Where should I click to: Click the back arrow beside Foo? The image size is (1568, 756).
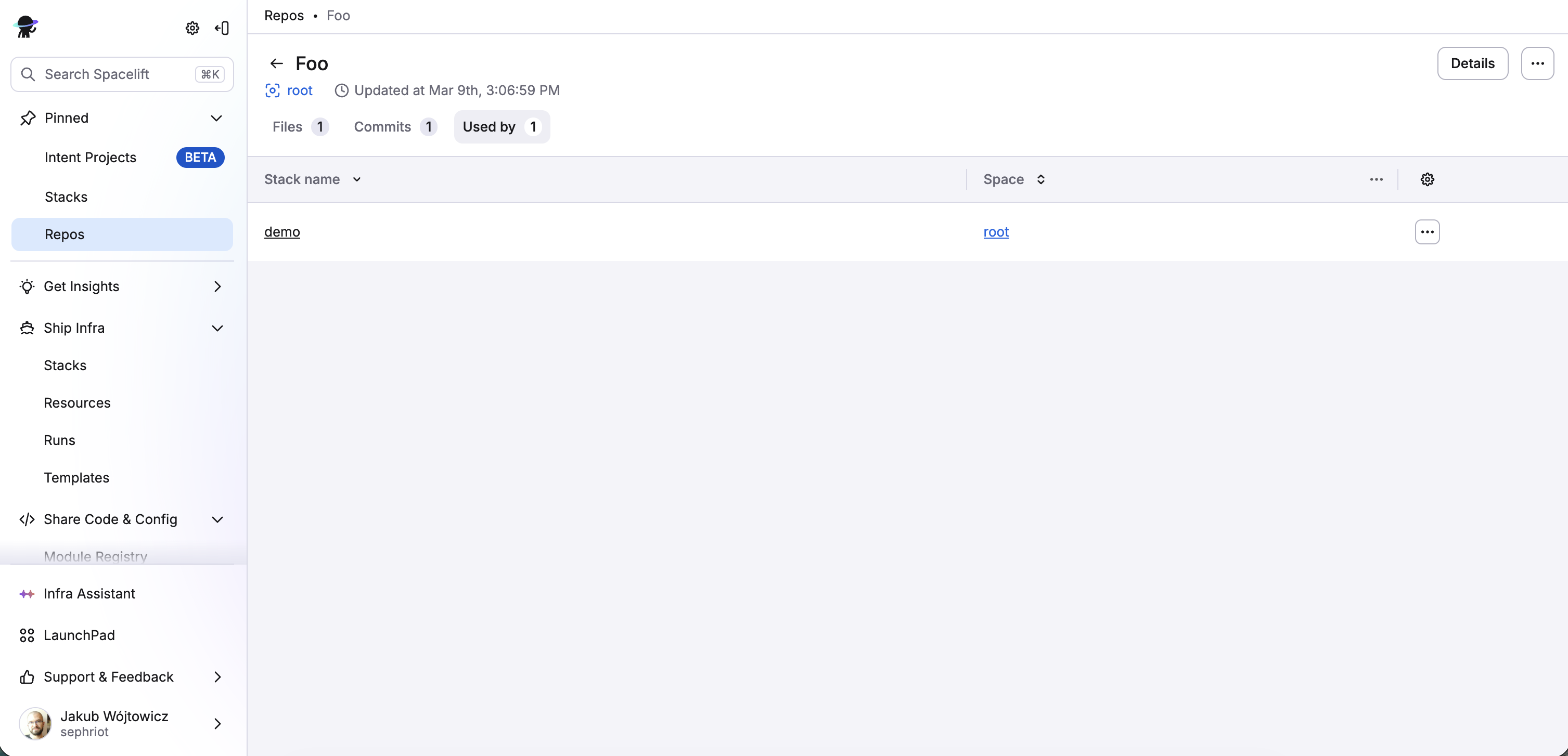(276, 63)
